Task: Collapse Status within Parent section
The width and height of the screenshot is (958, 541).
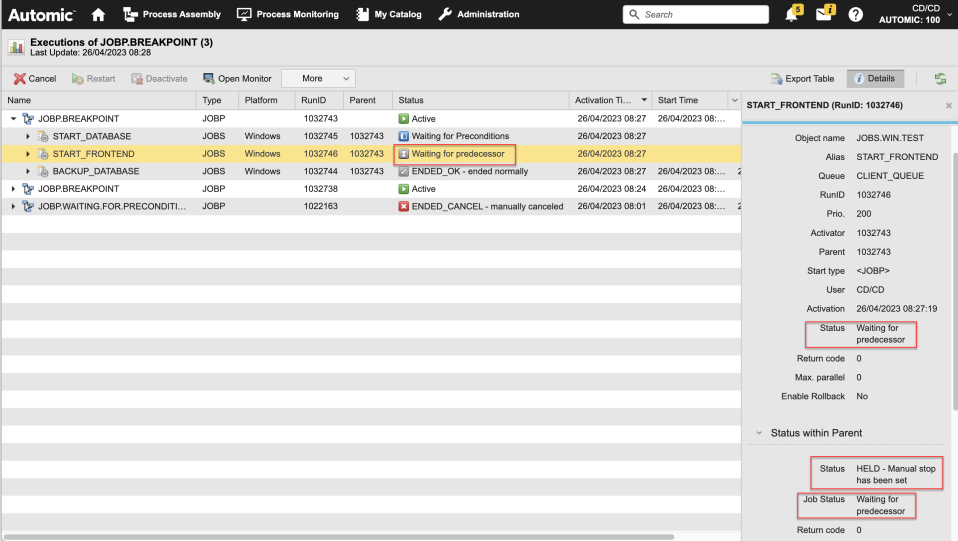Action: (x=759, y=433)
